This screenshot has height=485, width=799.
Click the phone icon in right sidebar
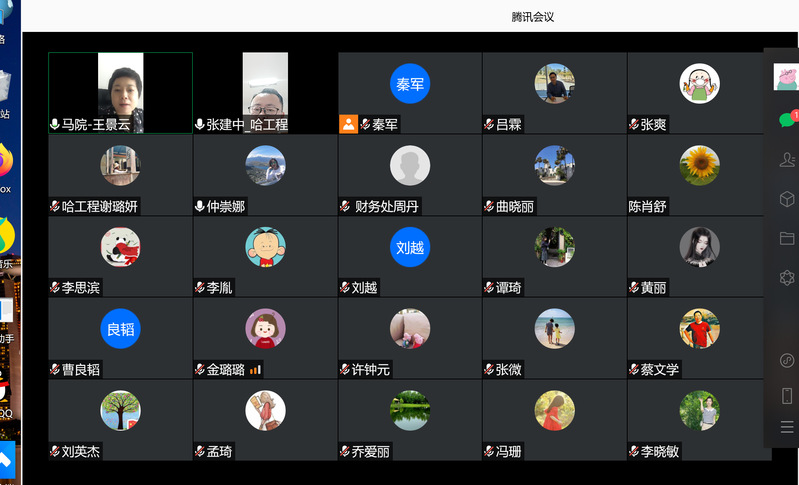(x=787, y=395)
